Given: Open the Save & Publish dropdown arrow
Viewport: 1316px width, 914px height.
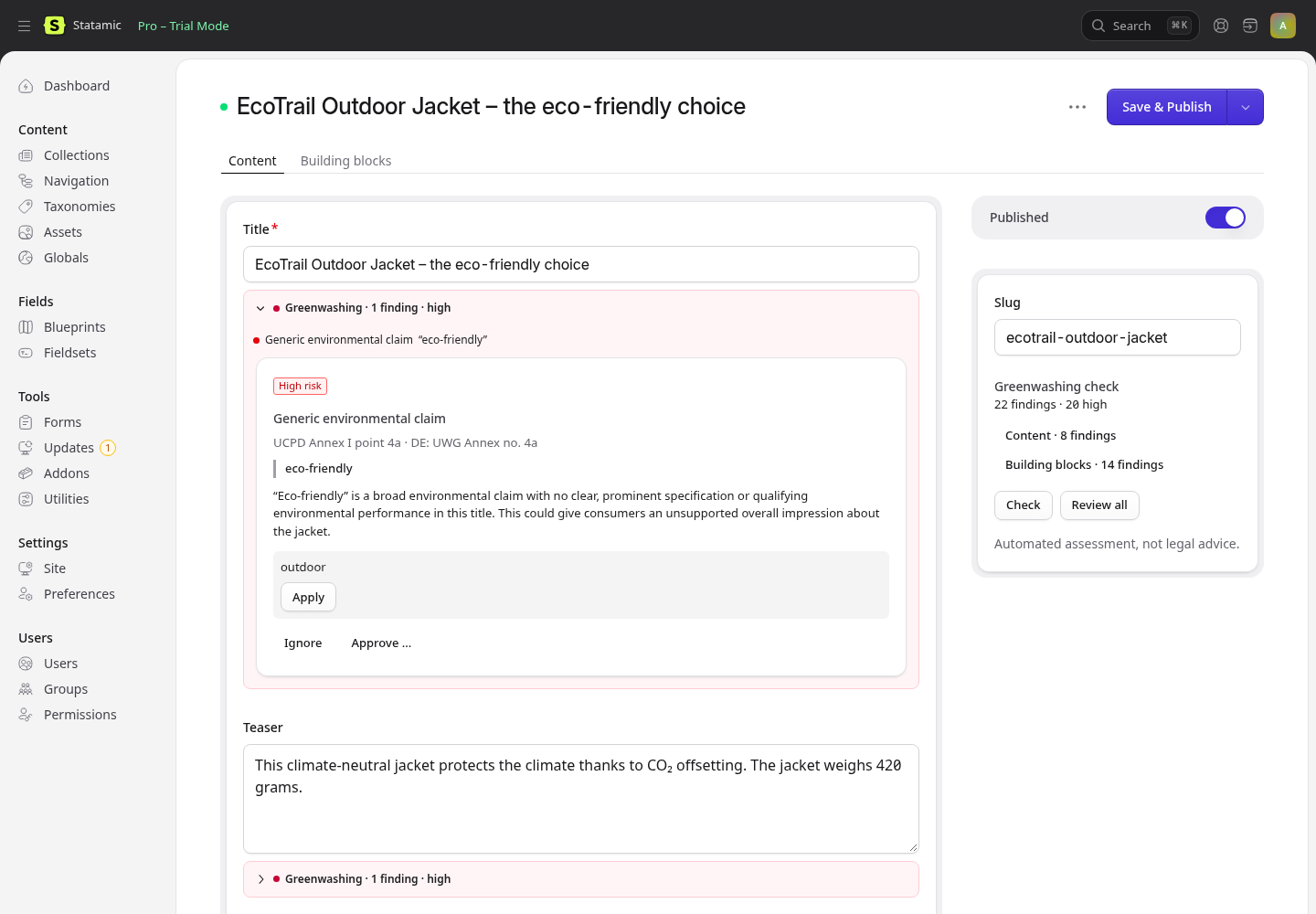Looking at the screenshot, I should [x=1245, y=107].
